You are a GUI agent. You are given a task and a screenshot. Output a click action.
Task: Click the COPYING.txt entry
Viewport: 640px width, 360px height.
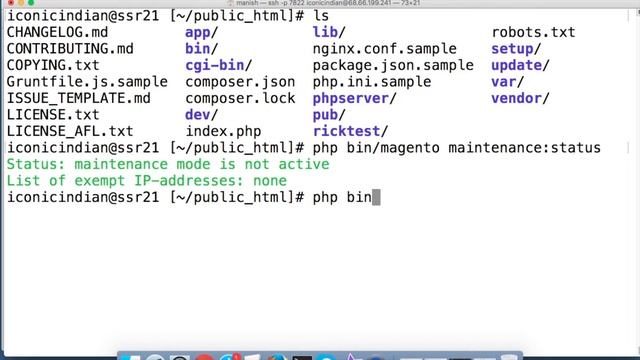[53, 65]
